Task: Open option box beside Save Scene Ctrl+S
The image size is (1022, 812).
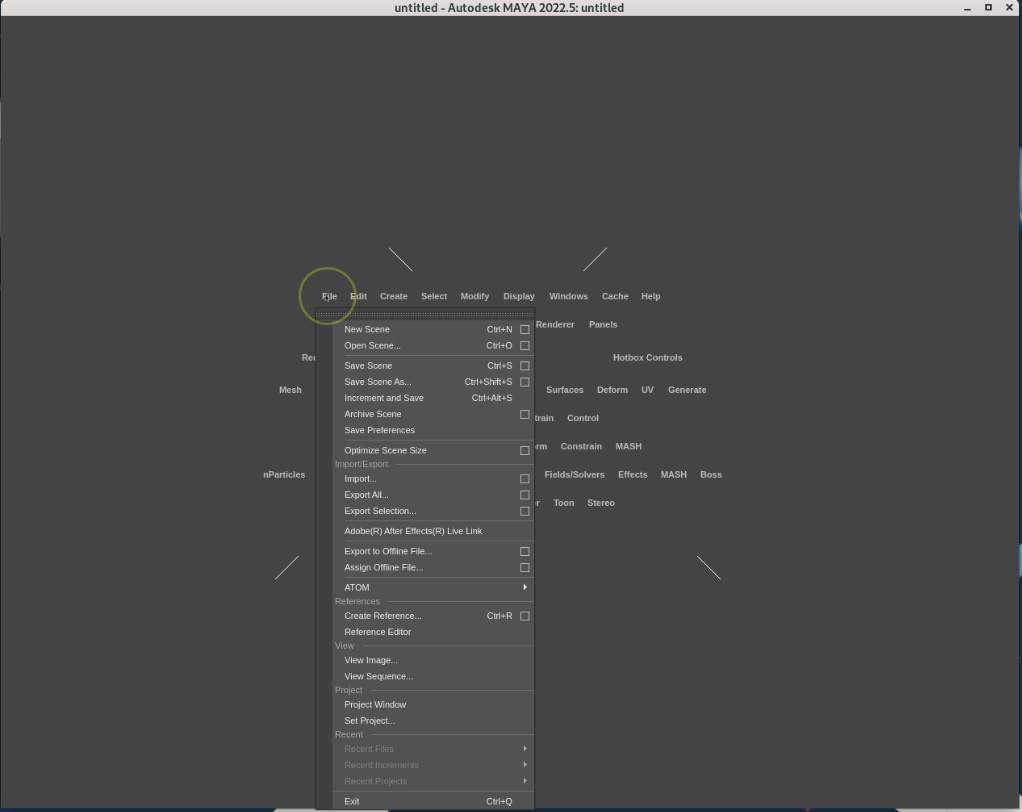Action: click(x=525, y=366)
